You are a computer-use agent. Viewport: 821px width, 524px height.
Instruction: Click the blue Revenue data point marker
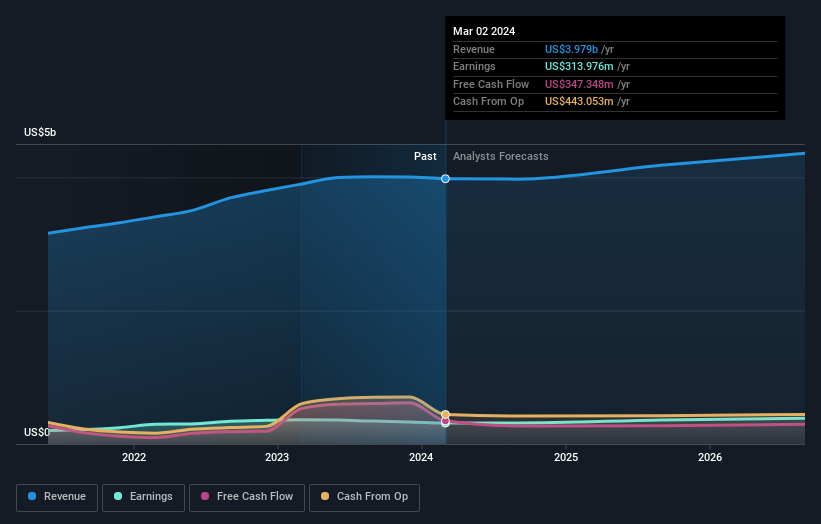click(445, 179)
